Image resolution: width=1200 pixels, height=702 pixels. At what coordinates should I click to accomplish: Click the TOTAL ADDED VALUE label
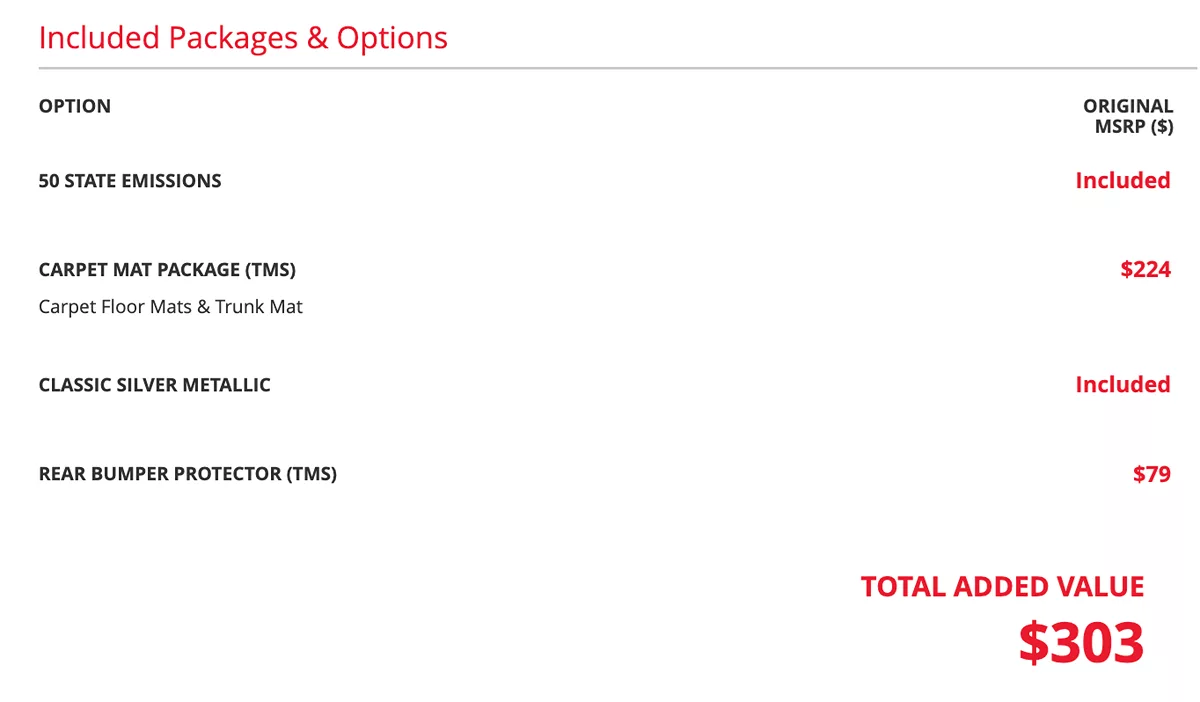click(1002, 587)
